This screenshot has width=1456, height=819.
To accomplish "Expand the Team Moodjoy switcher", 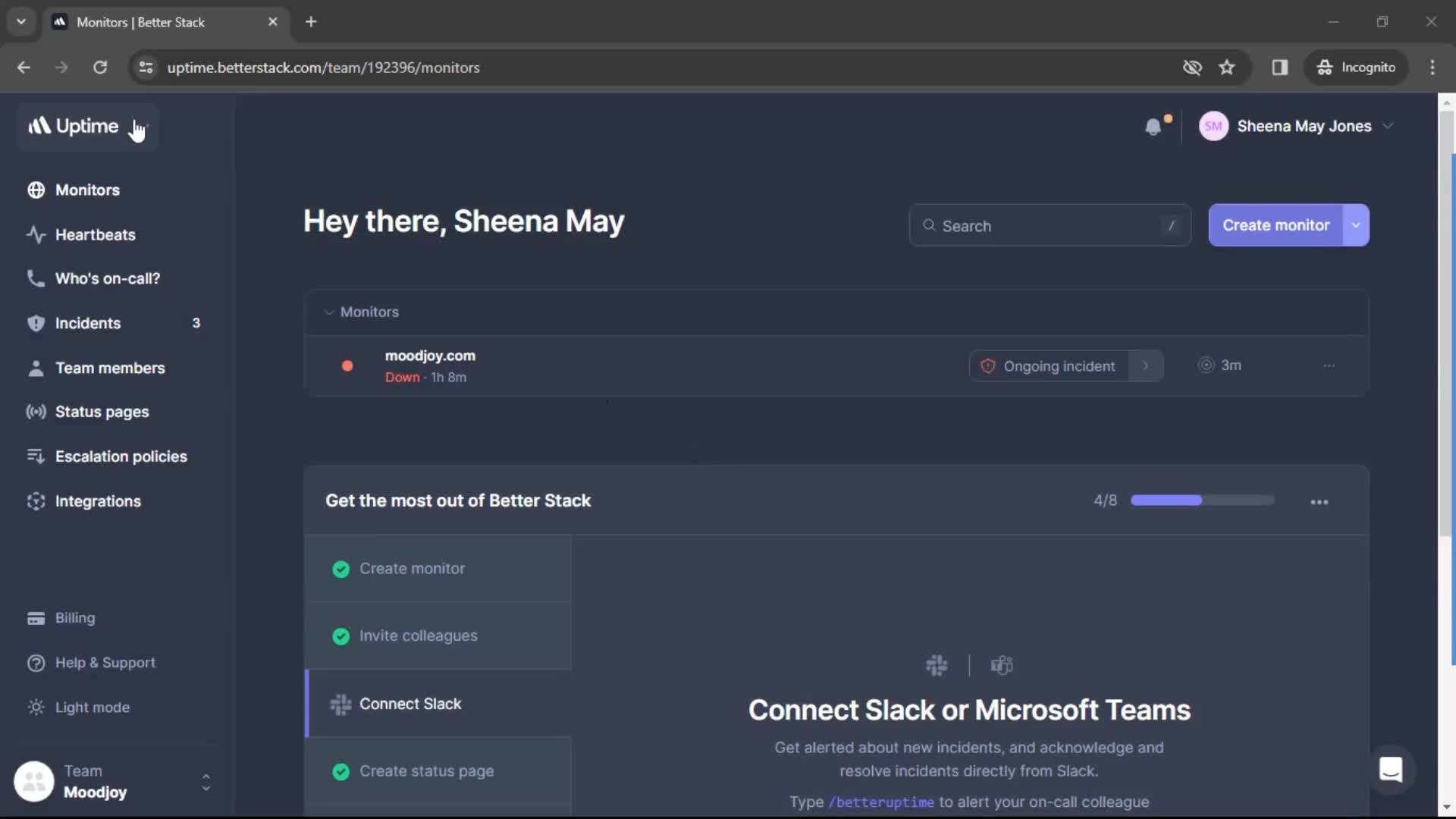I will pos(206,781).
